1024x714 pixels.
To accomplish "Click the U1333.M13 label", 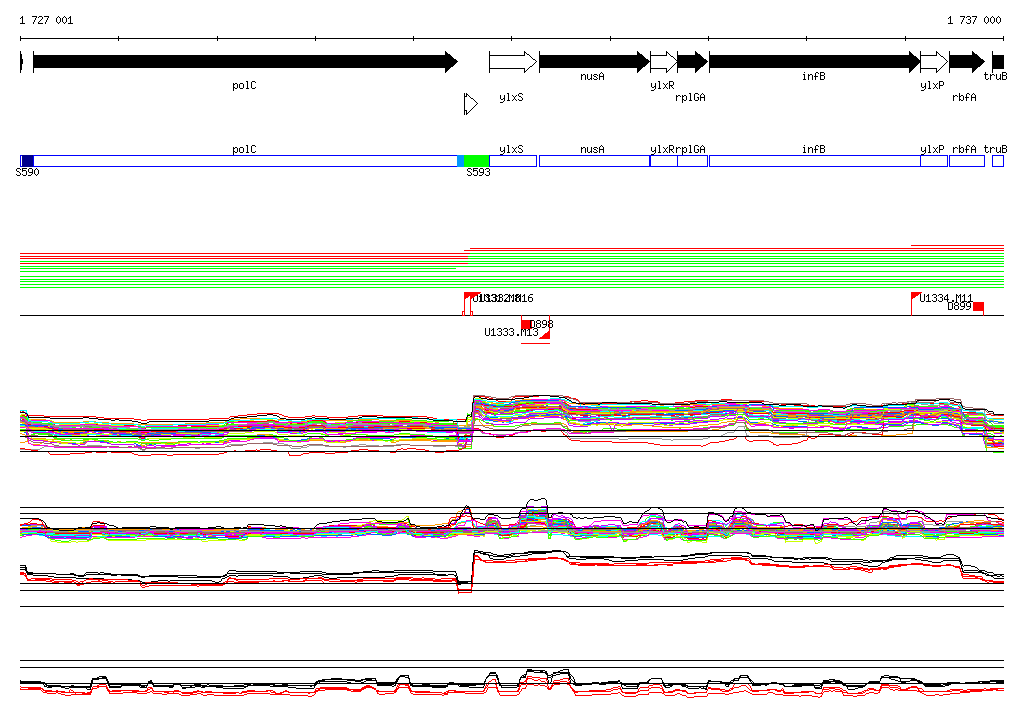I will click(511, 333).
